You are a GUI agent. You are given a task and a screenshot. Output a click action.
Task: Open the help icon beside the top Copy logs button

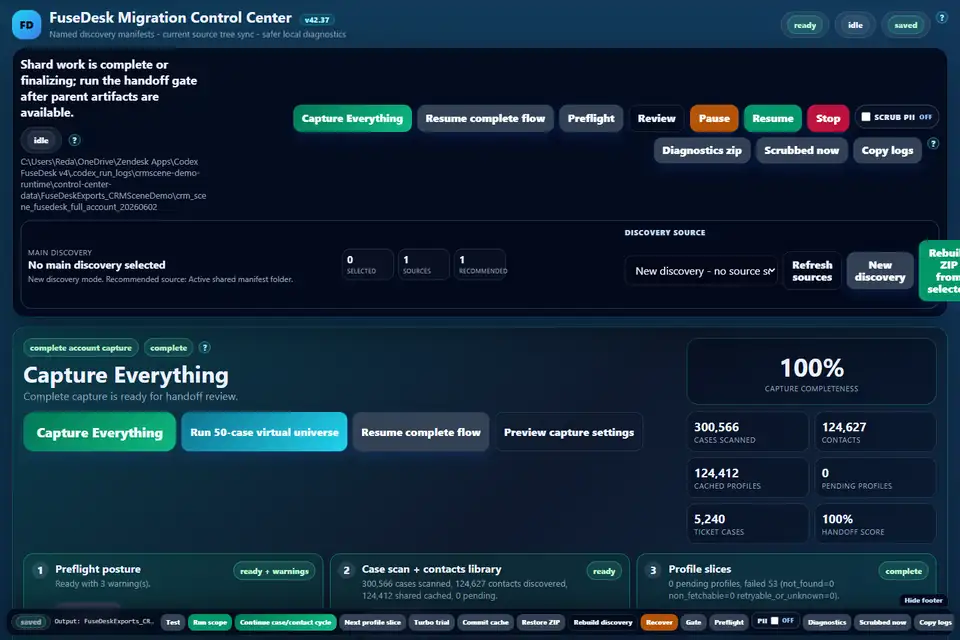(933, 143)
